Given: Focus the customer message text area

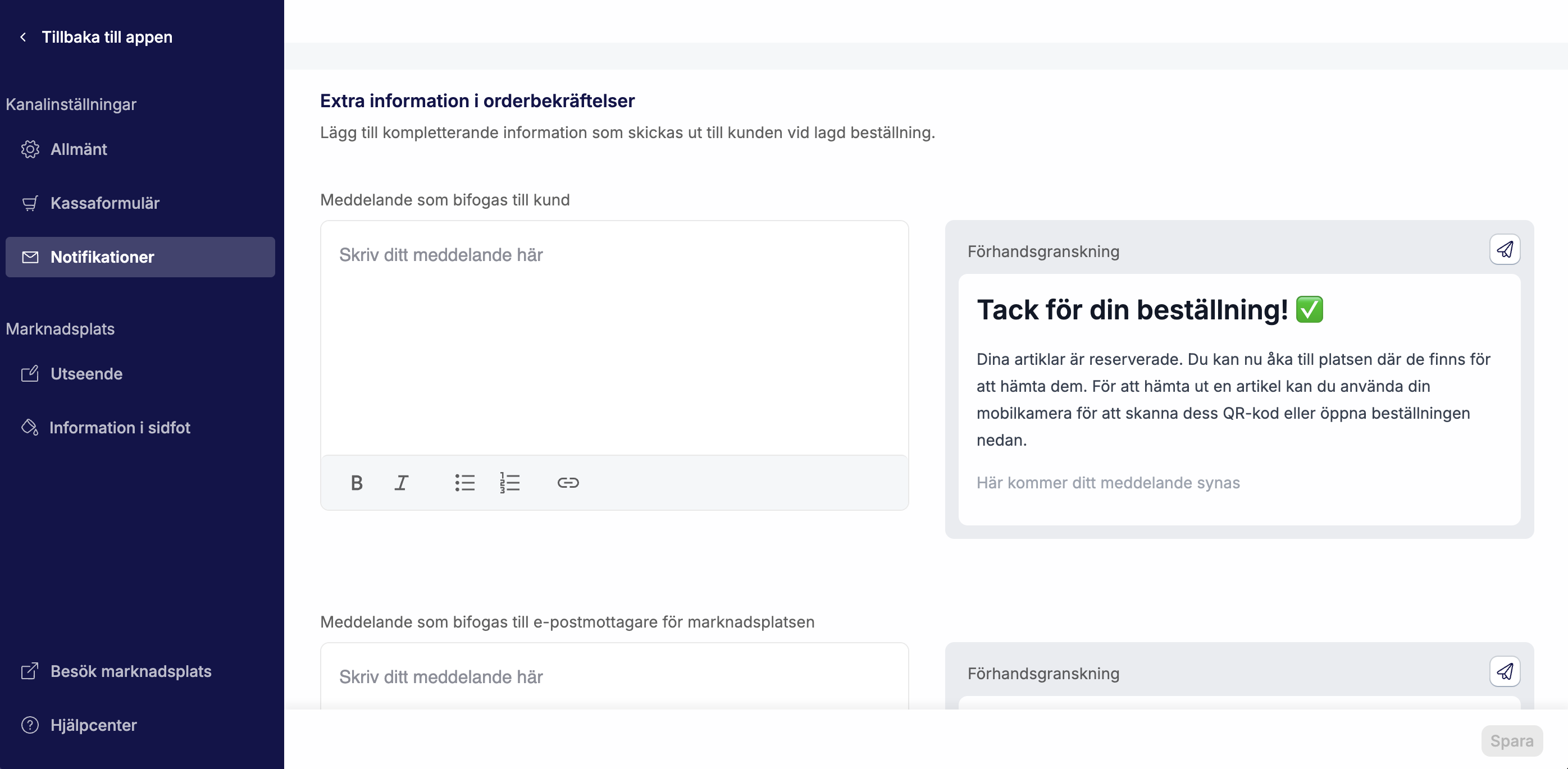Looking at the screenshot, I should click(x=614, y=338).
